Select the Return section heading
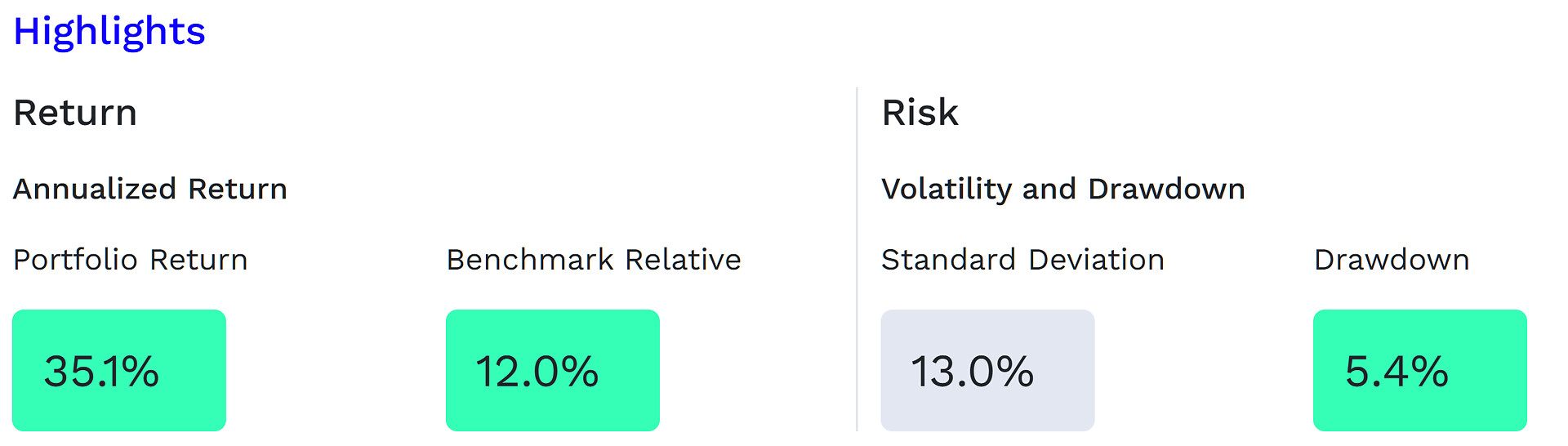 (75, 113)
